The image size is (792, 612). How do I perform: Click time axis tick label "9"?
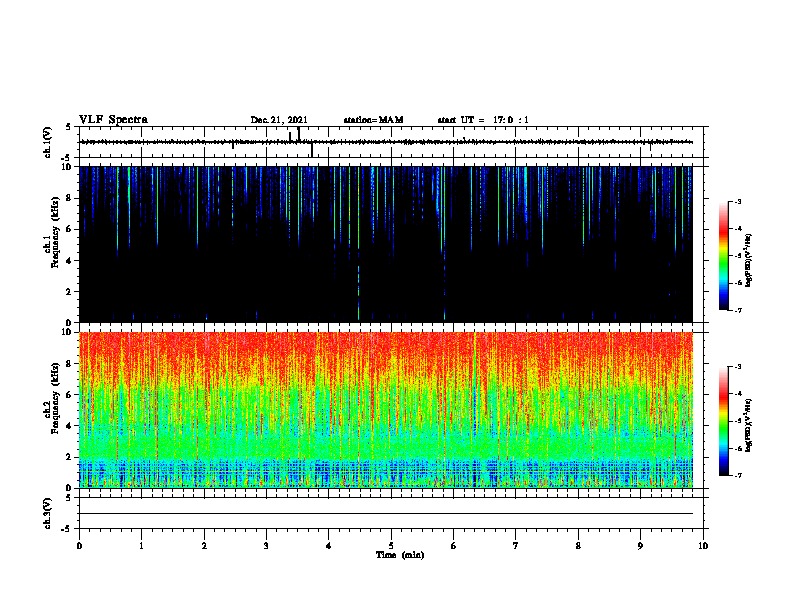click(x=640, y=546)
